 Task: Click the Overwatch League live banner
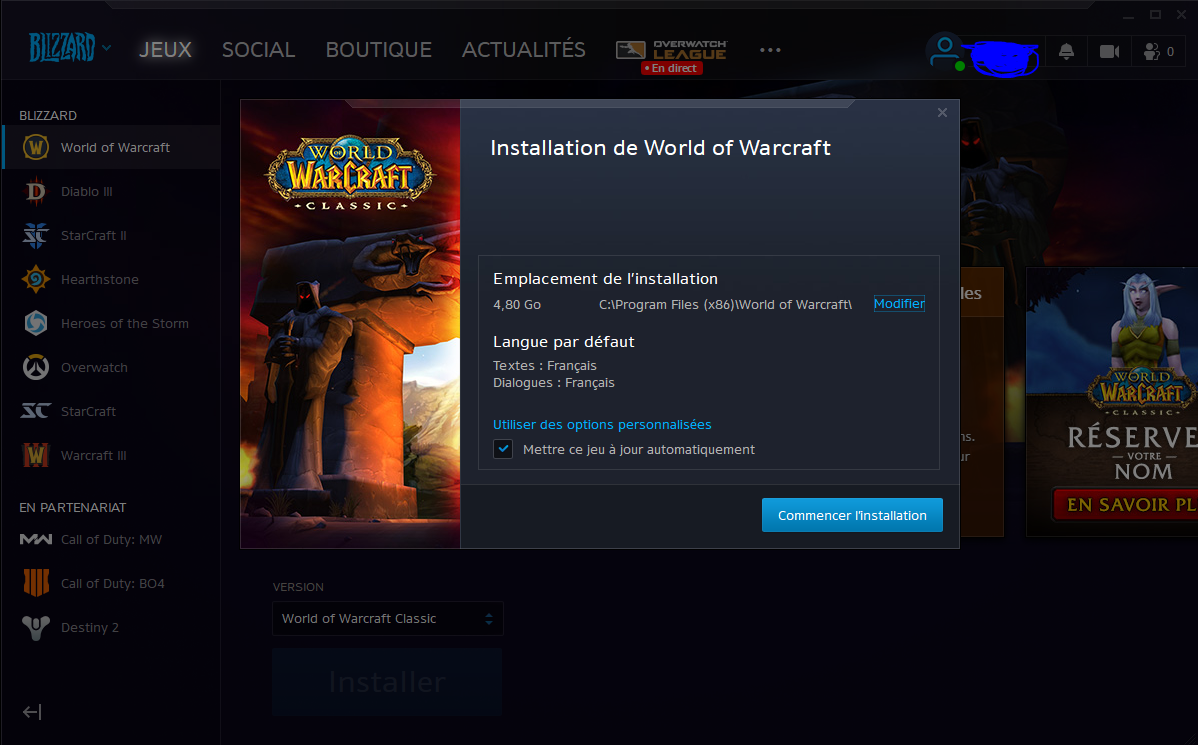click(672, 56)
